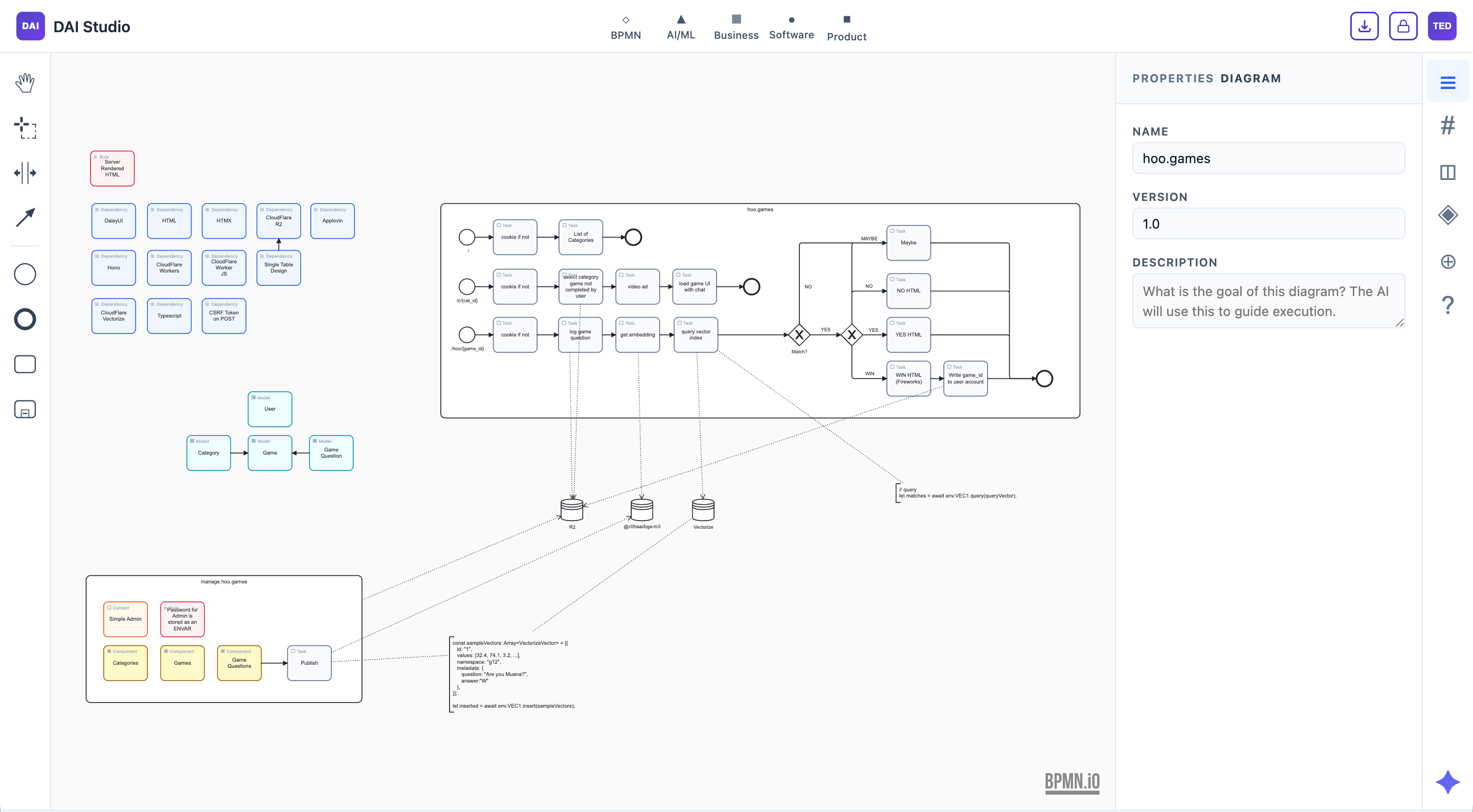Create a task rounded rectangle
This screenshot has width=1473, height=812.
pos(25,364)
